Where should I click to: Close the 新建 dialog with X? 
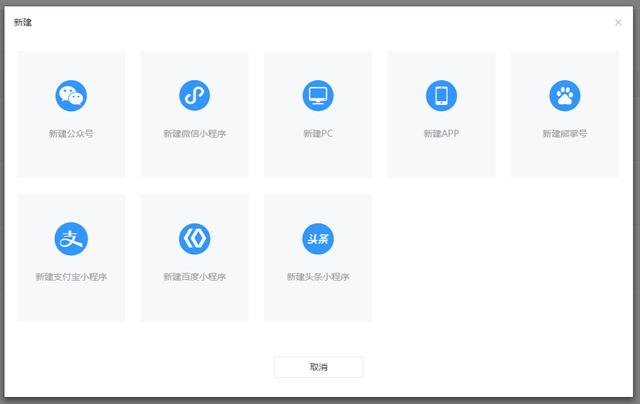618,22
